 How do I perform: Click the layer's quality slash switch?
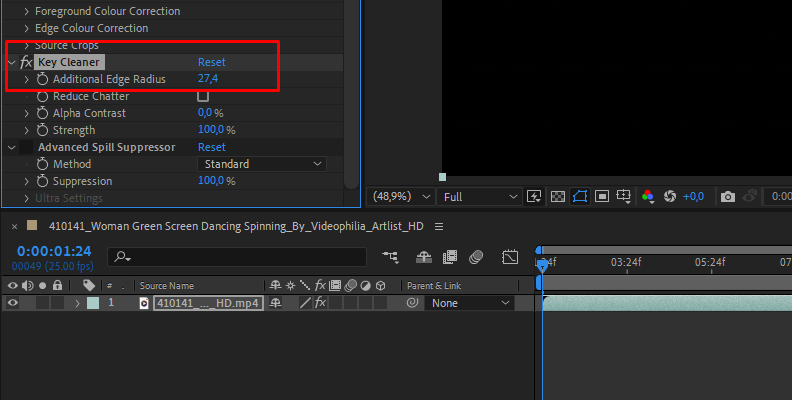click(305, 303)
